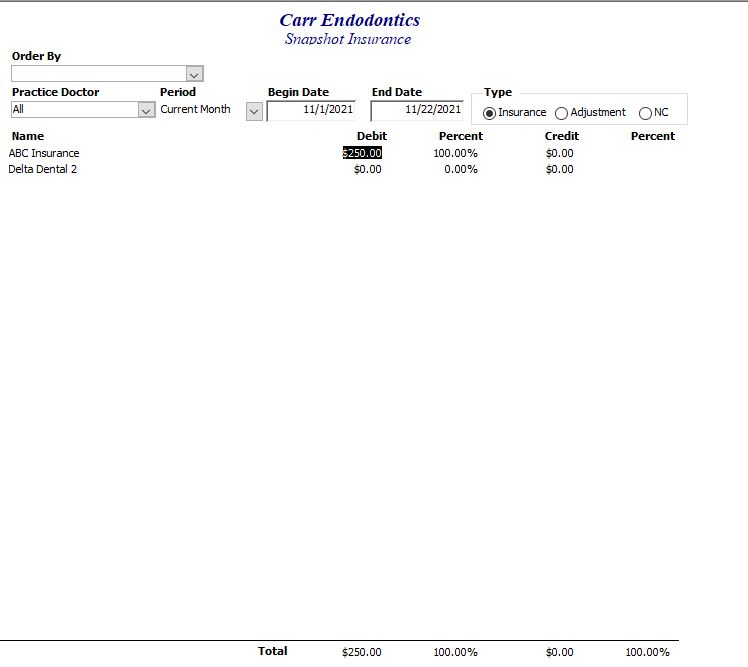Click the Percent header beside Debit
The height and width of the screenshot is (667, 748).
(x=460, y=136)
